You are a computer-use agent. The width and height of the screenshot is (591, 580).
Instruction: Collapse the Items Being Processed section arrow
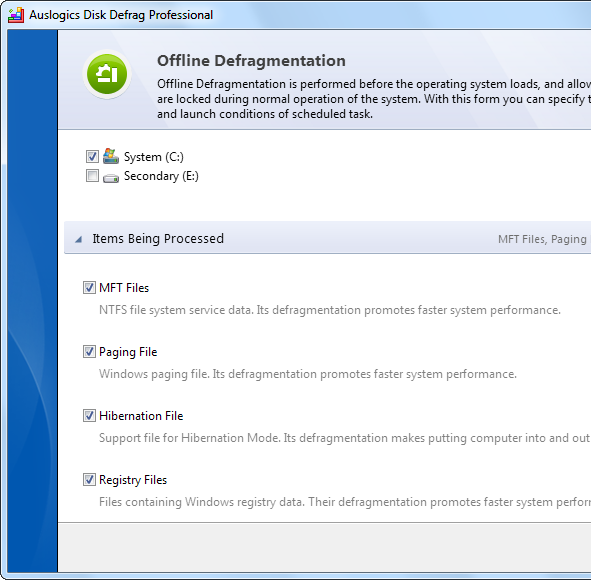pos(78,239)
